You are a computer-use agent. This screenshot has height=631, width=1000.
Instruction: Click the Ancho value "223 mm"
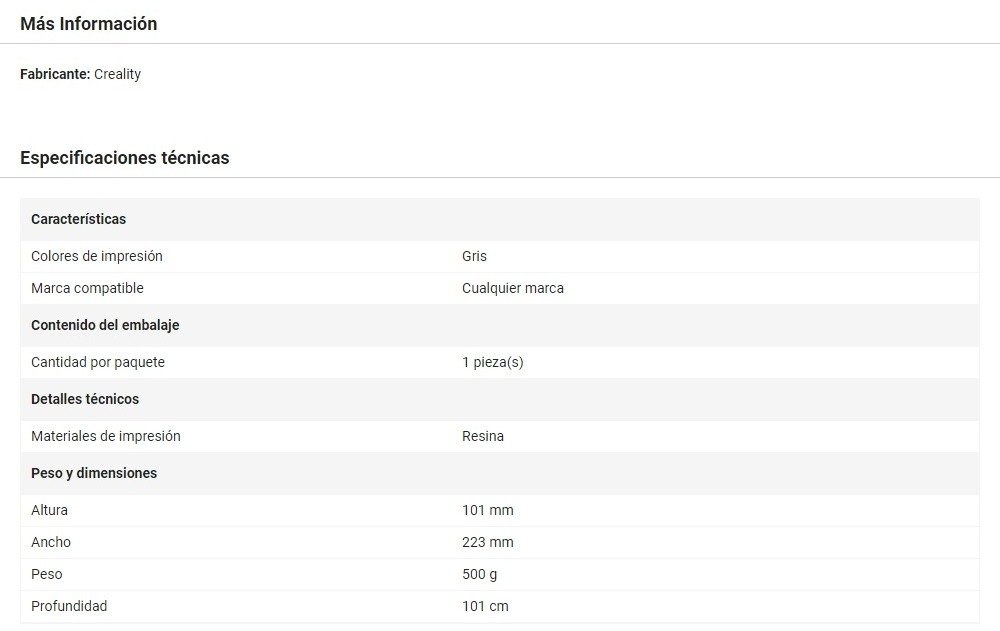[x=487, y=542]
